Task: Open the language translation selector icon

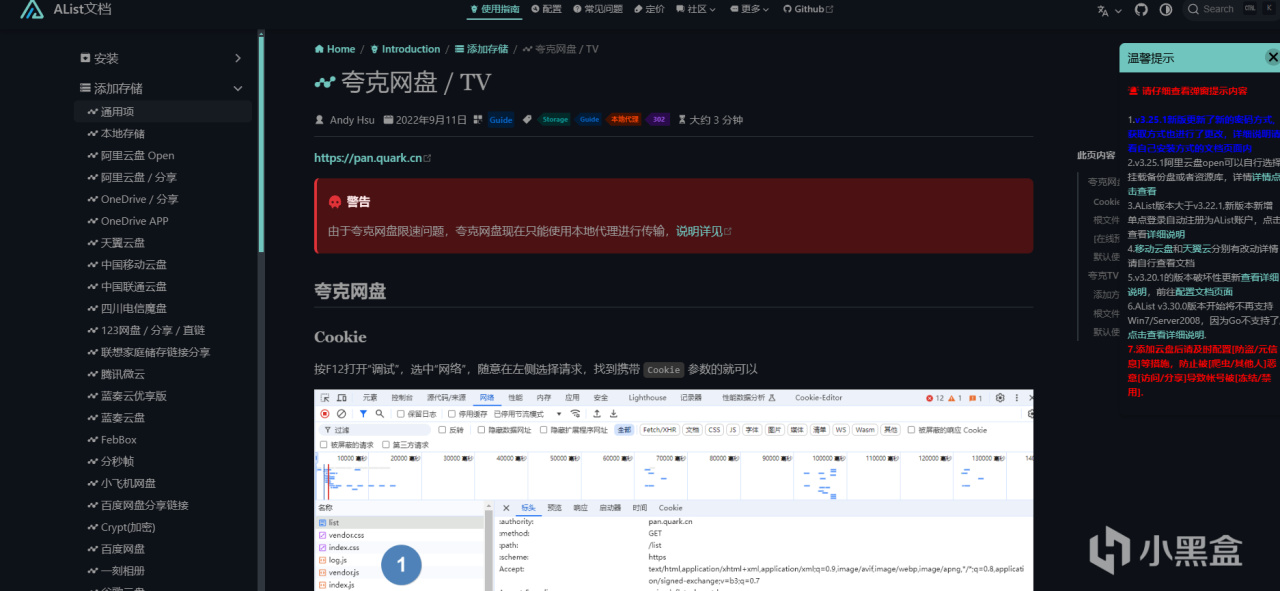Action: [x=1103, y=9]
